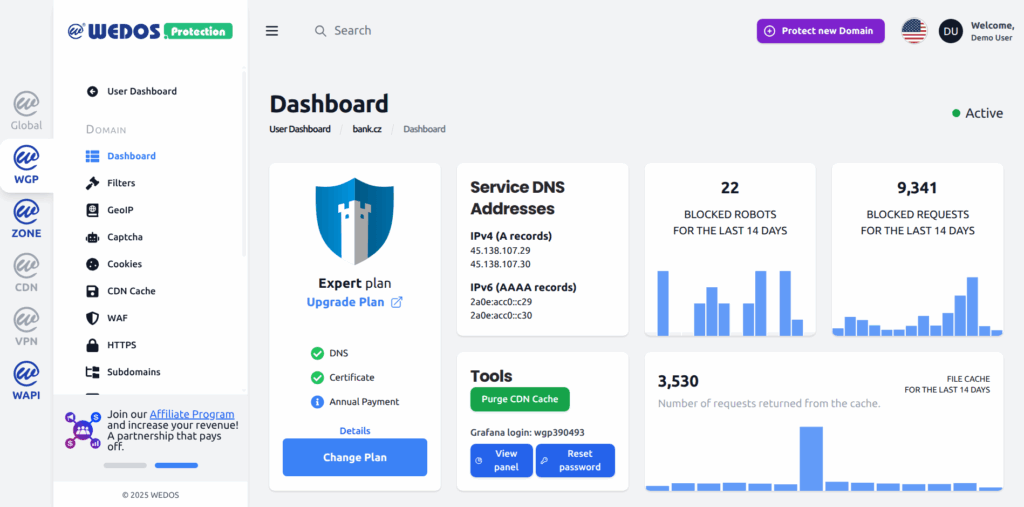This screenshot has height=507, width=1024.
Task: Open the Grafana View panel button
Action: point(502,461)
